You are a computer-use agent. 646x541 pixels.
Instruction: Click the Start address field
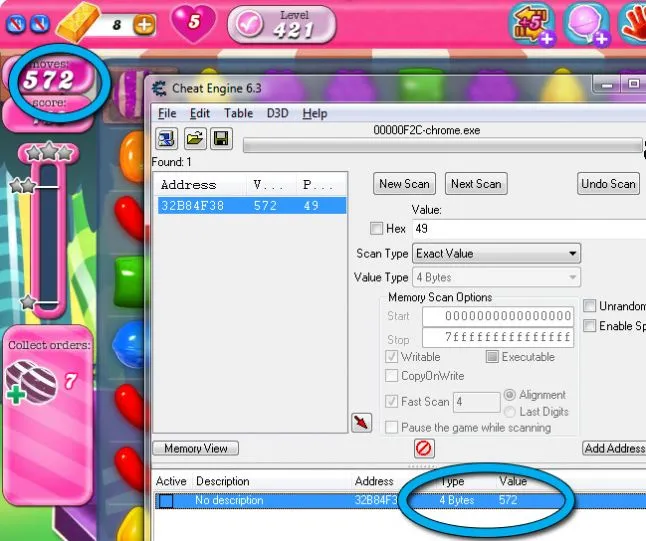pos(498,316)
